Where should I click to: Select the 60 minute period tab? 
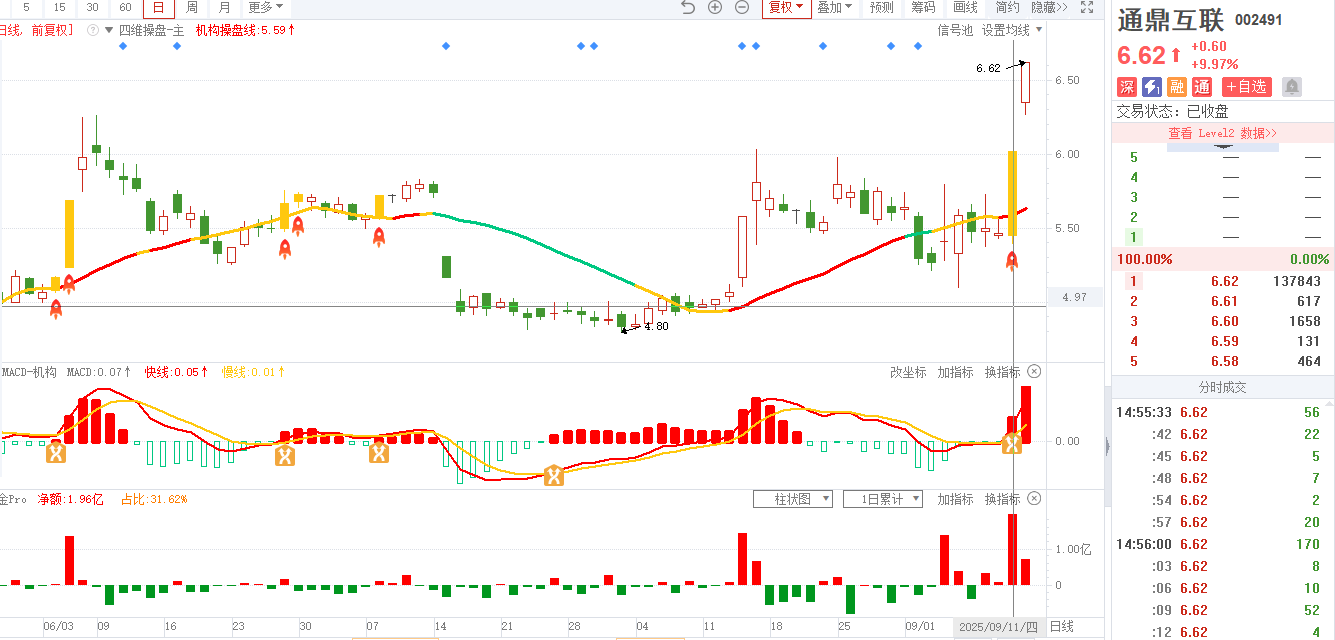point(125,7)
